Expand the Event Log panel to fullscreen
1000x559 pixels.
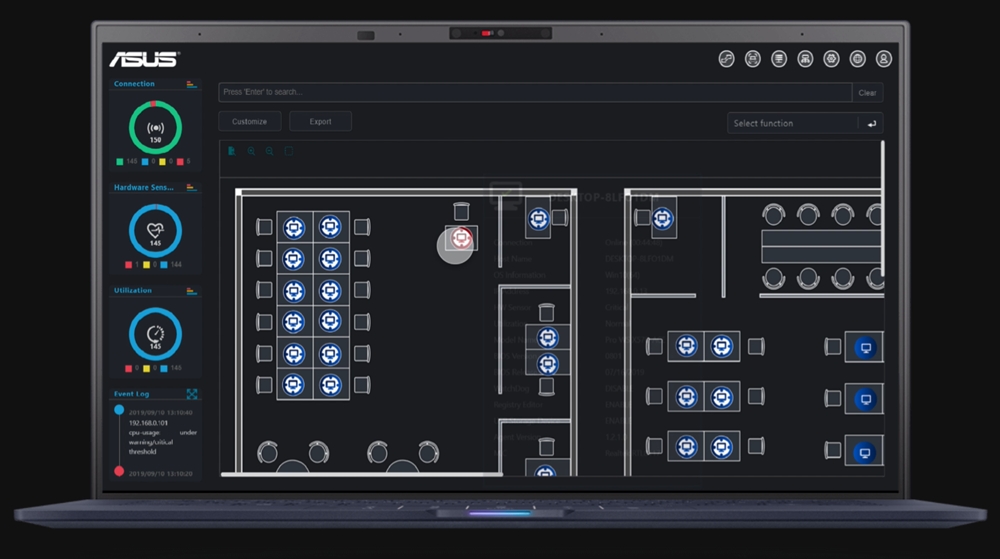click(192, 394)
